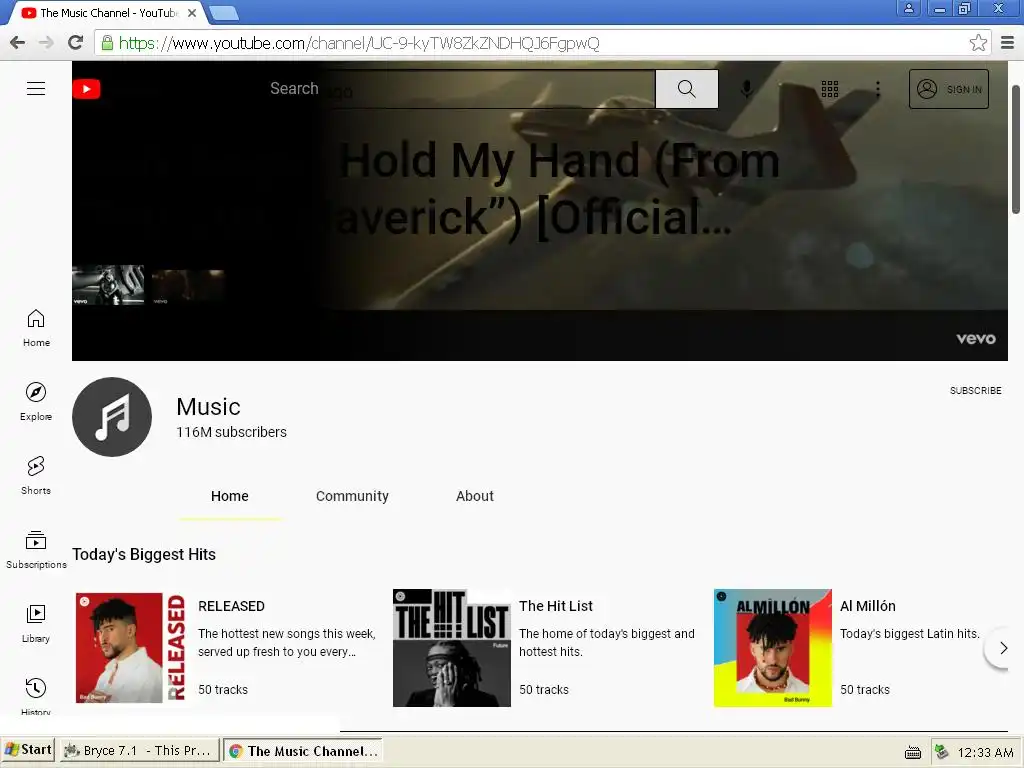Image resolution: width=1024 pixels, height=768 pixels.
Task: Open the Chrome menu button
Action: pyautogui.click(x=1008, y=43)
